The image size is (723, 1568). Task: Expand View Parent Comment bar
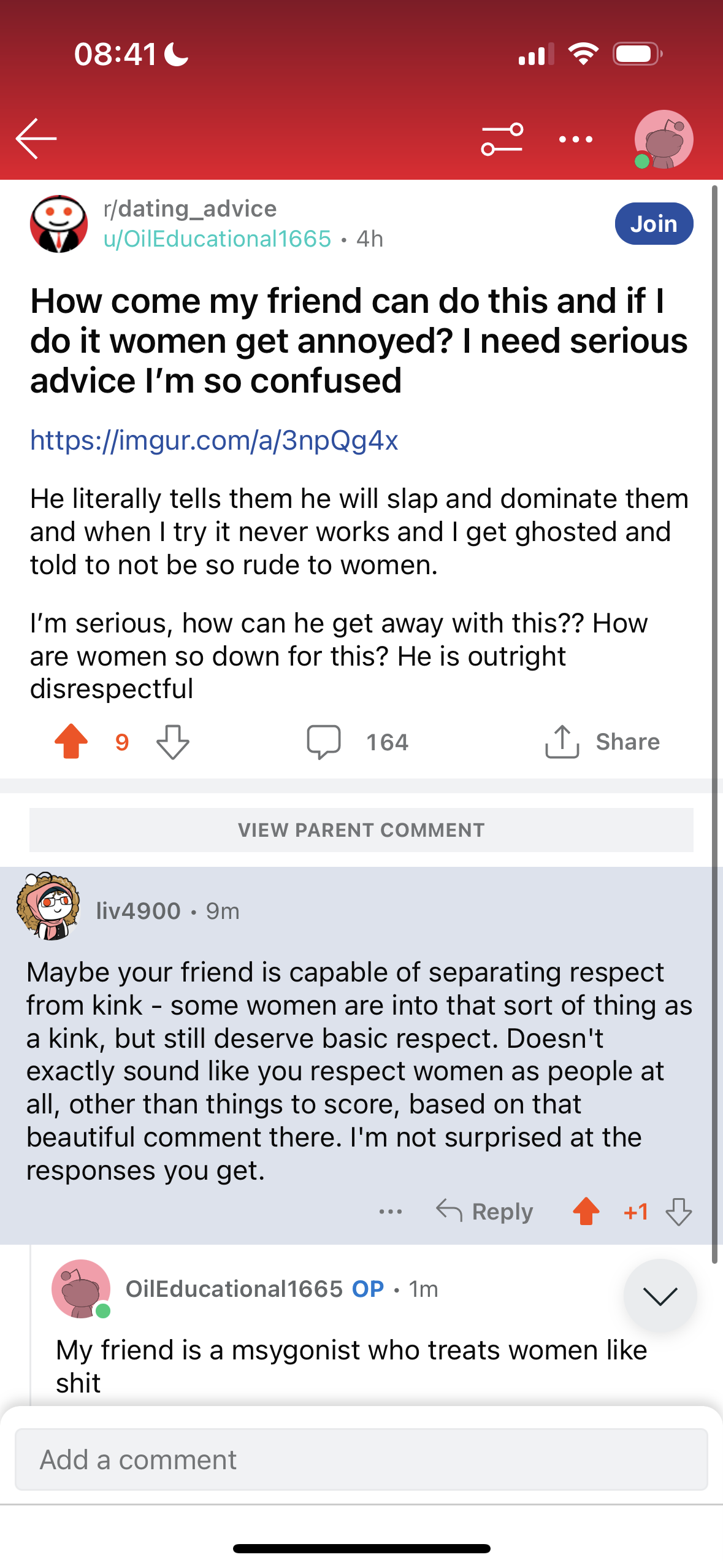coord(361,830)
